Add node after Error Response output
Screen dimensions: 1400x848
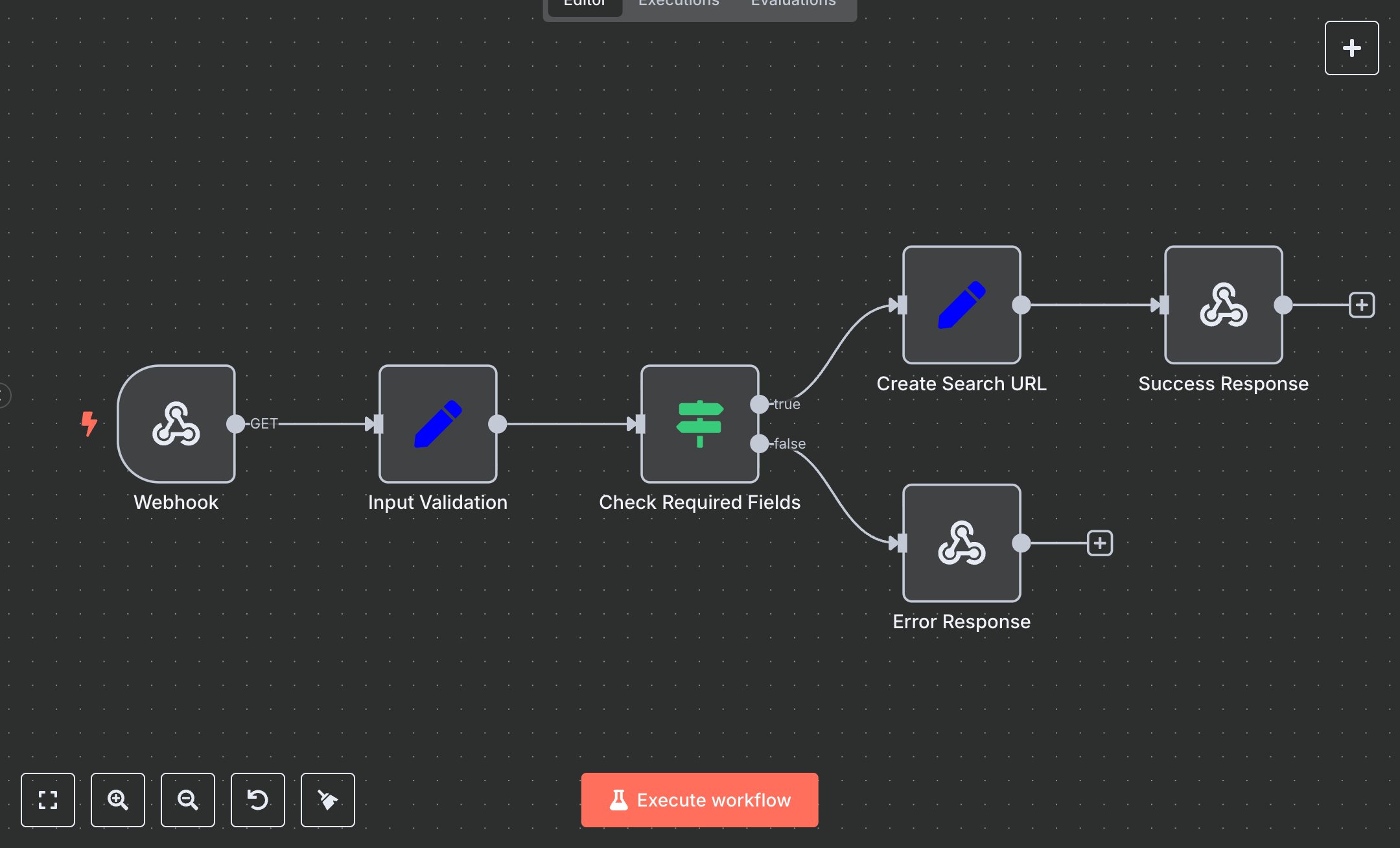click(x=1100, y=544)
